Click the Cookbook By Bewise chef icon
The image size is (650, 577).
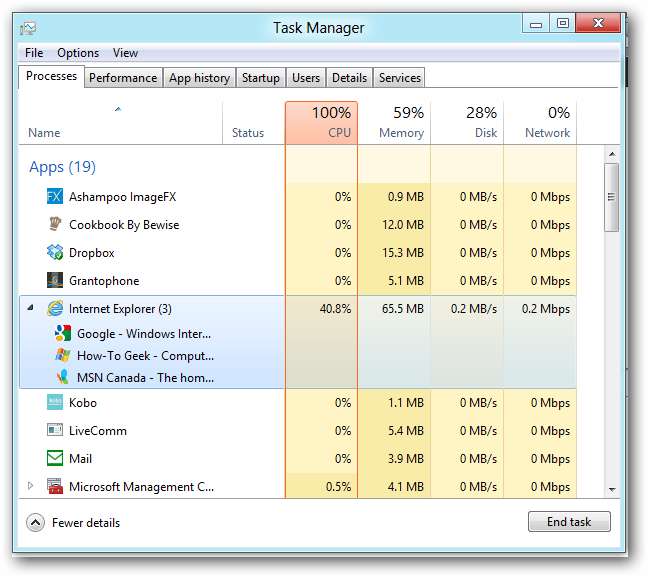tap(55, 224)
